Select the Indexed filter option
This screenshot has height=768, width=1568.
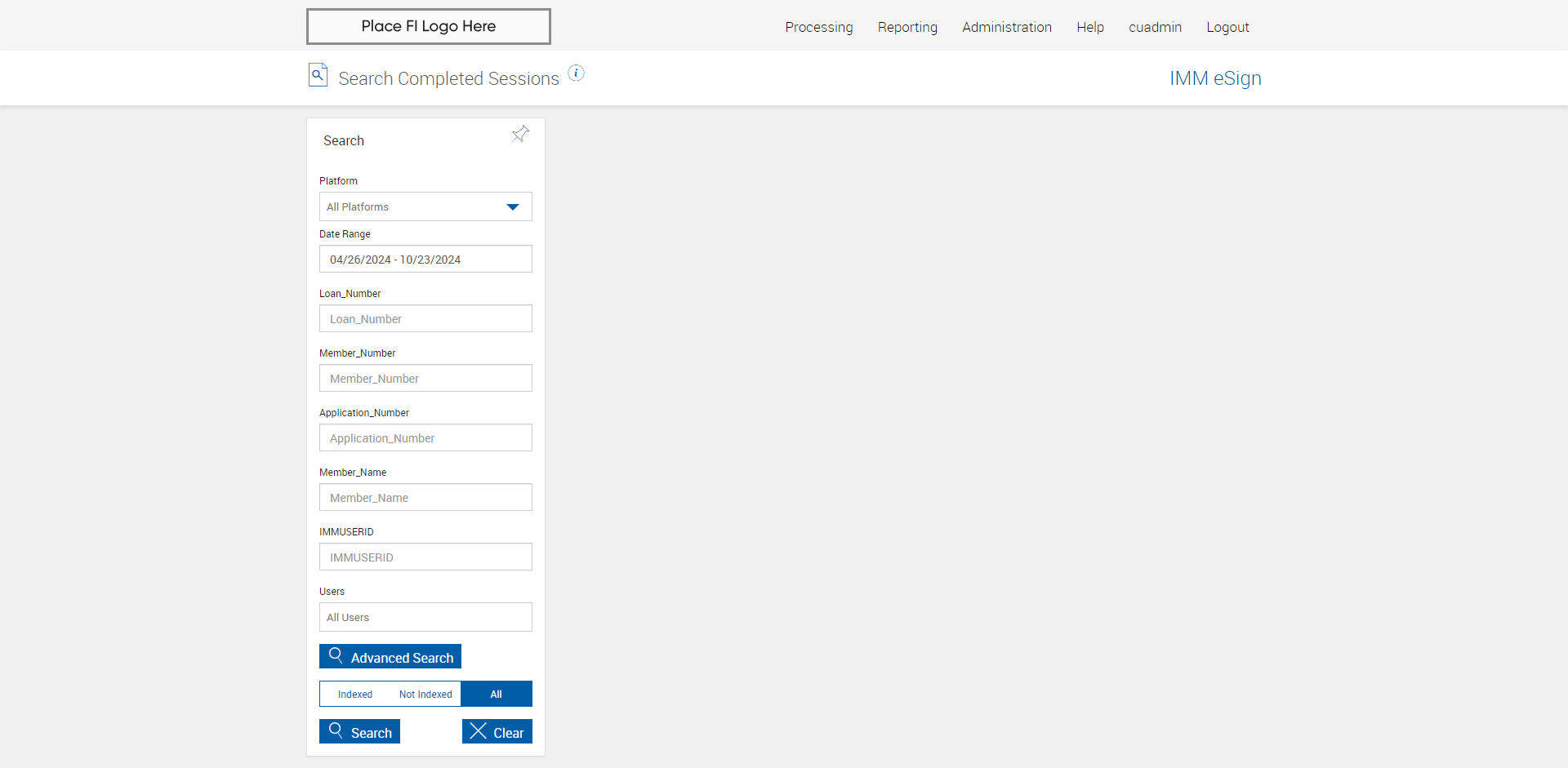click(x=355, y=695)
